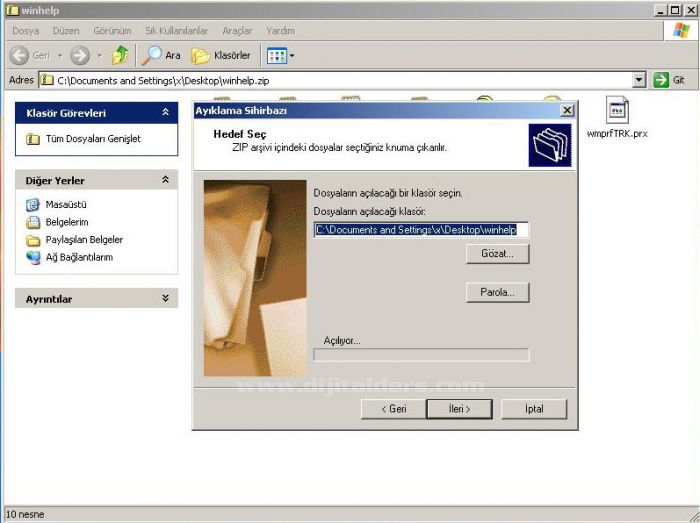Image resolution: width=700 pixels, height=523 pixels.
Task: Open the address bar dropdown arrow
Action: 639,80
